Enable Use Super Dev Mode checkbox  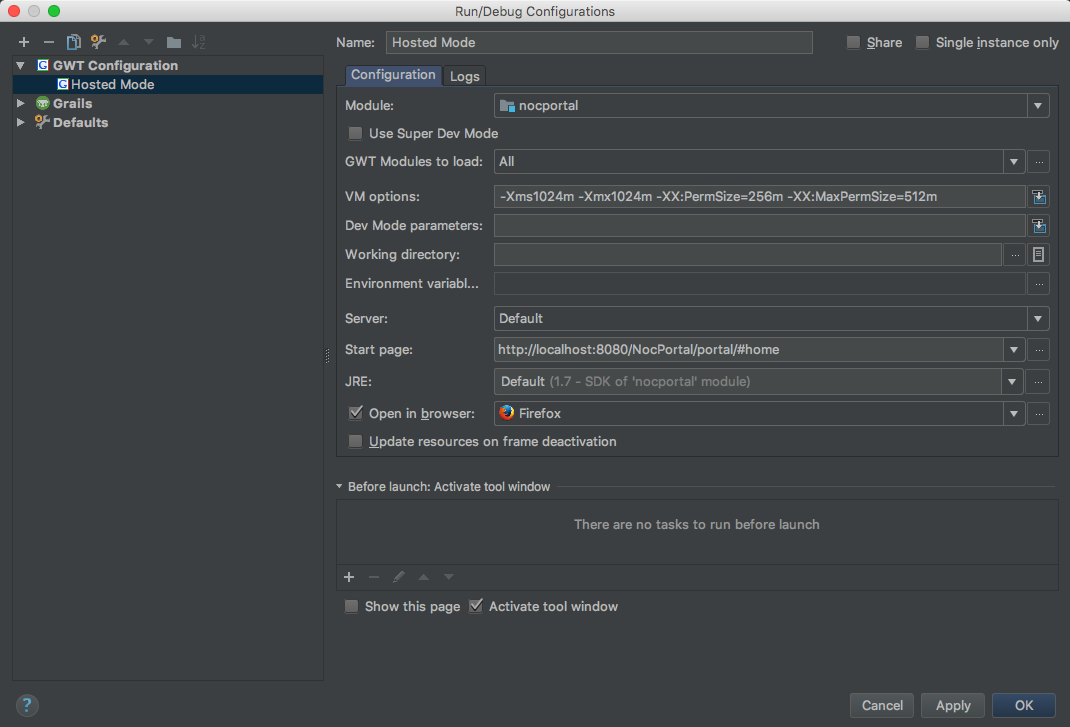point(355,133)
